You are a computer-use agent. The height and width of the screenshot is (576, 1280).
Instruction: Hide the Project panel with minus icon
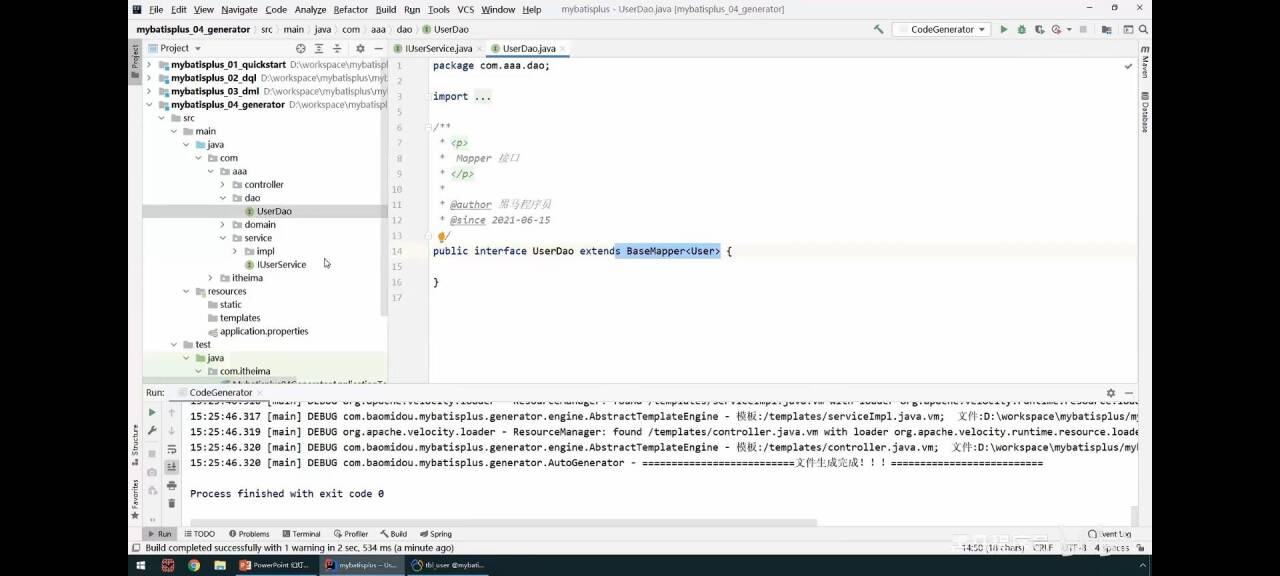[377, 48]
